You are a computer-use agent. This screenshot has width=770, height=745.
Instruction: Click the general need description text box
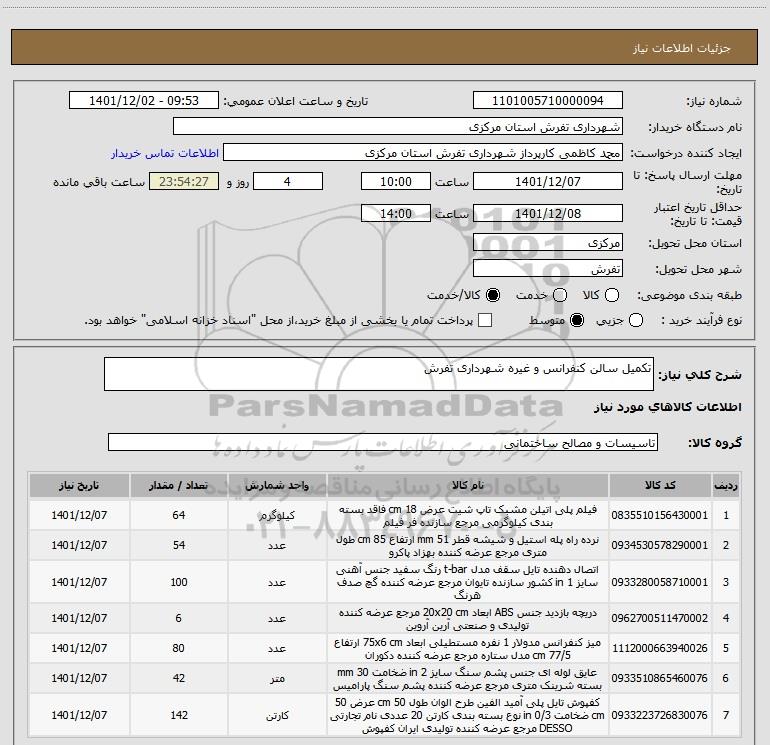point(379,374)
